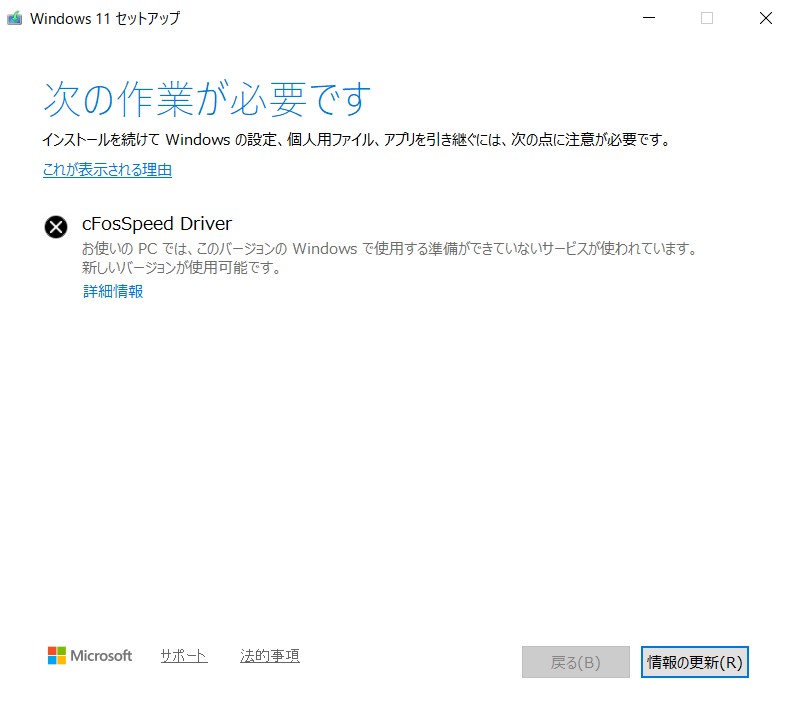Click the インストールを続けて instruction sentence
This screenshot has height=708, width=796.
click(x=355, y=140)
